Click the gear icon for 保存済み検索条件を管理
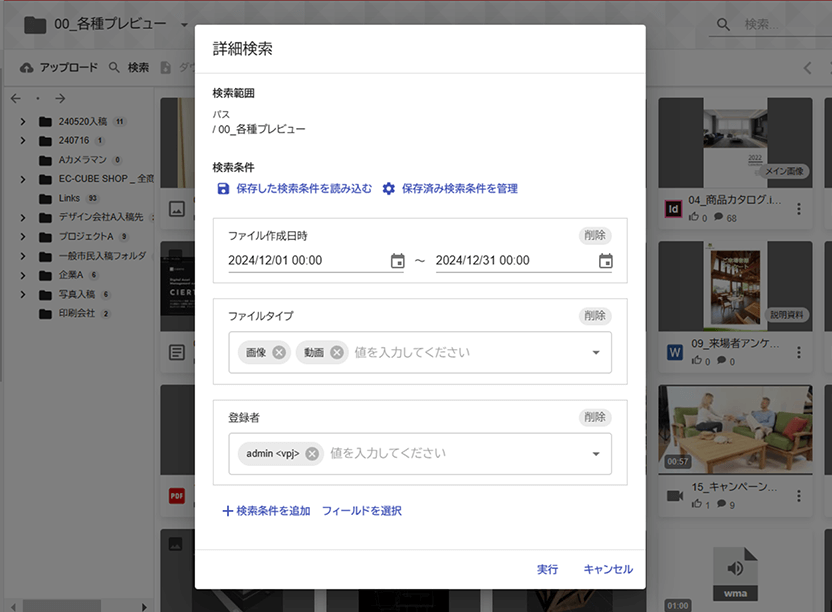 click(x=389, y=188)
